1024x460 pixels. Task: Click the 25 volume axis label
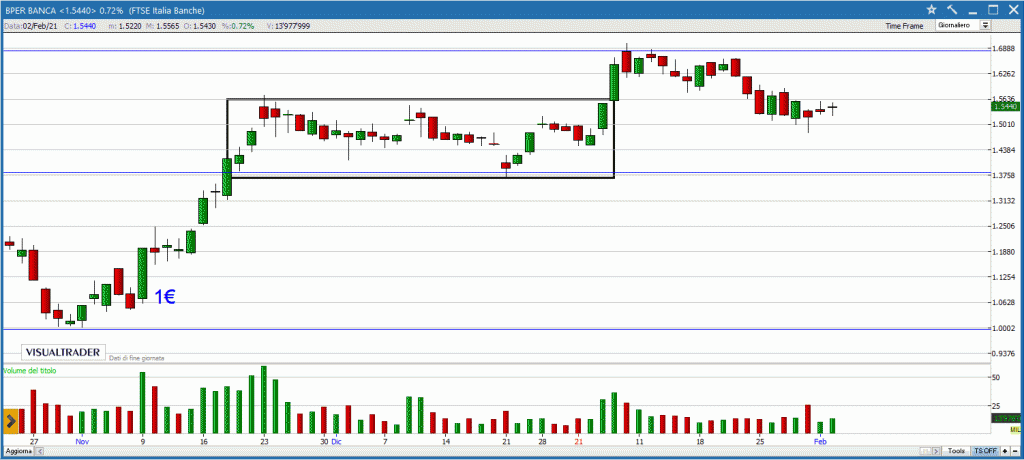(x=996, y=405)
